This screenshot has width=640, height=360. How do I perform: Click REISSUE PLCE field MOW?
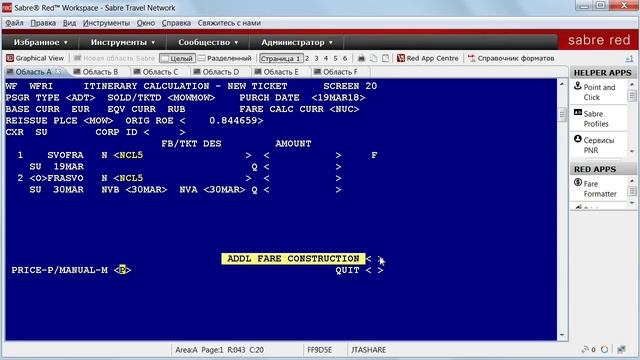click(98, 121)
